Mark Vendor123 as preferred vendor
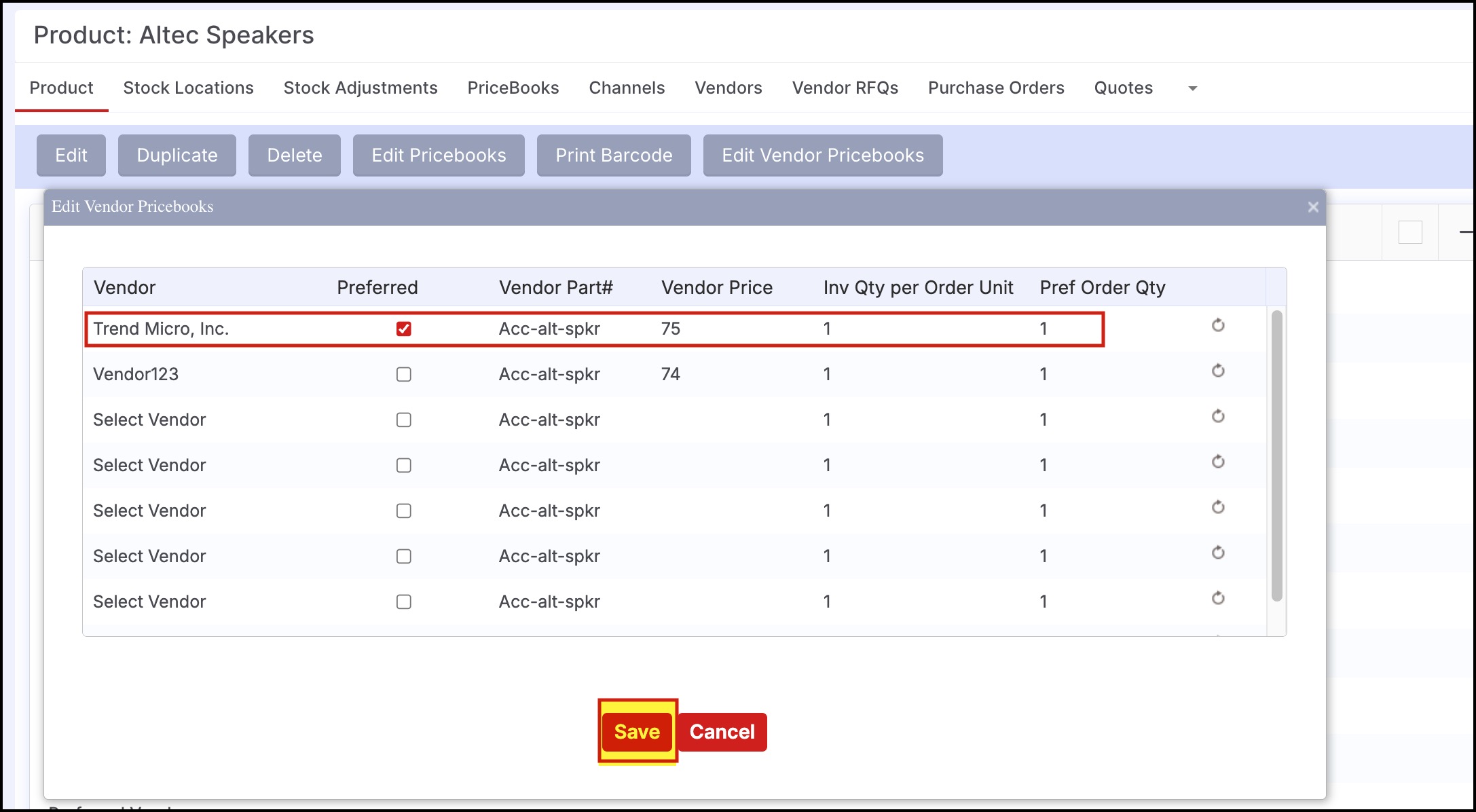 click(404, 375)
